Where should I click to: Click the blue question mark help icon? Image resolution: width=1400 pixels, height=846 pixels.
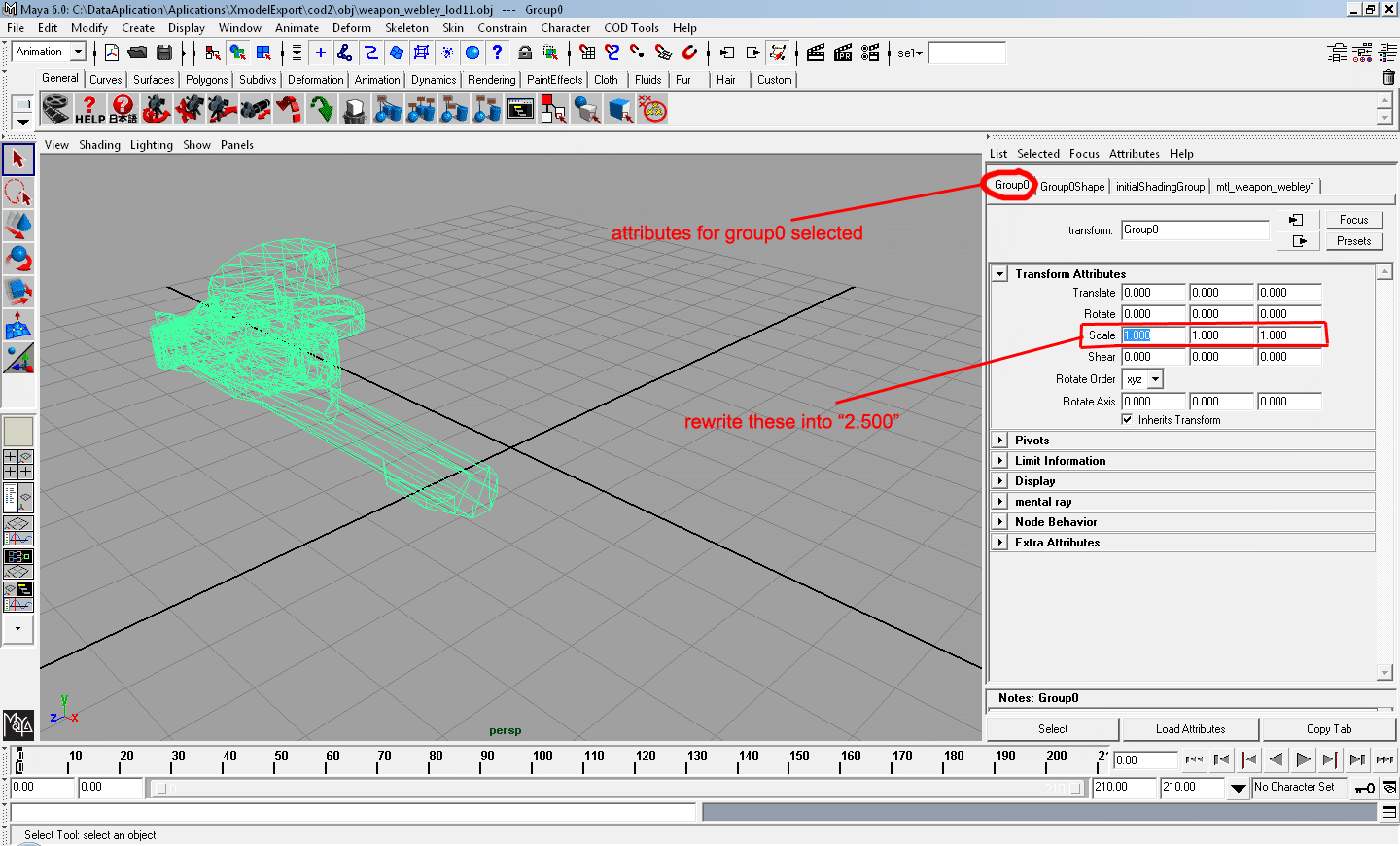coord(498,53)
